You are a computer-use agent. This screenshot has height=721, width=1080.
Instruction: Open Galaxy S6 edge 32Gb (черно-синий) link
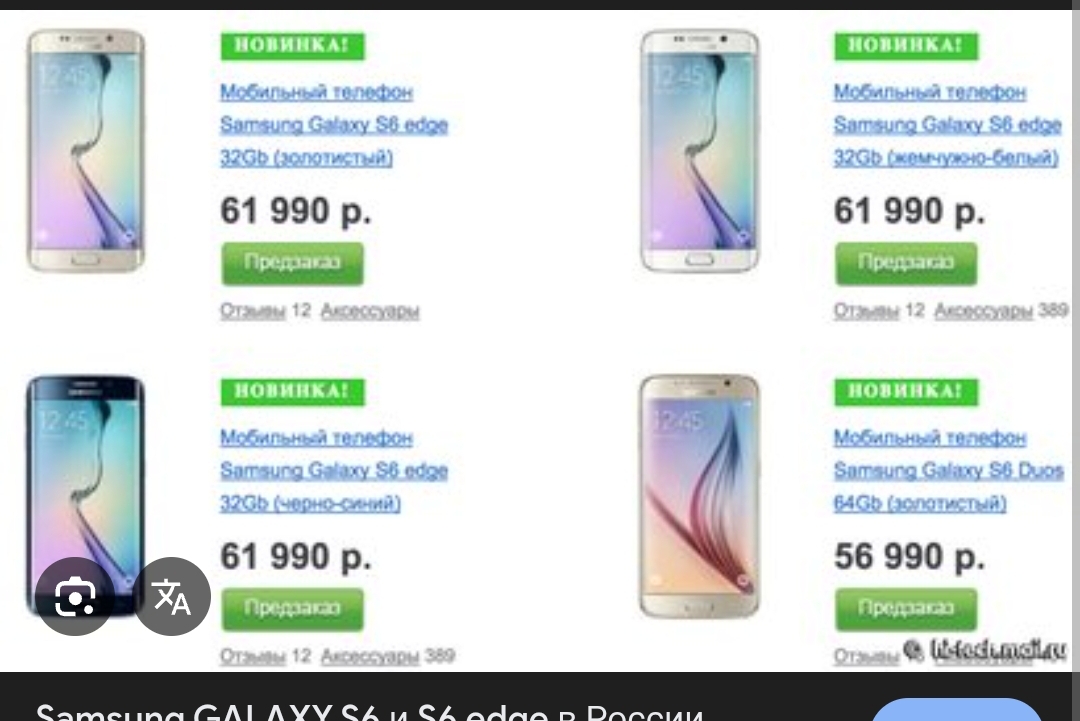(x=333, y=470)
